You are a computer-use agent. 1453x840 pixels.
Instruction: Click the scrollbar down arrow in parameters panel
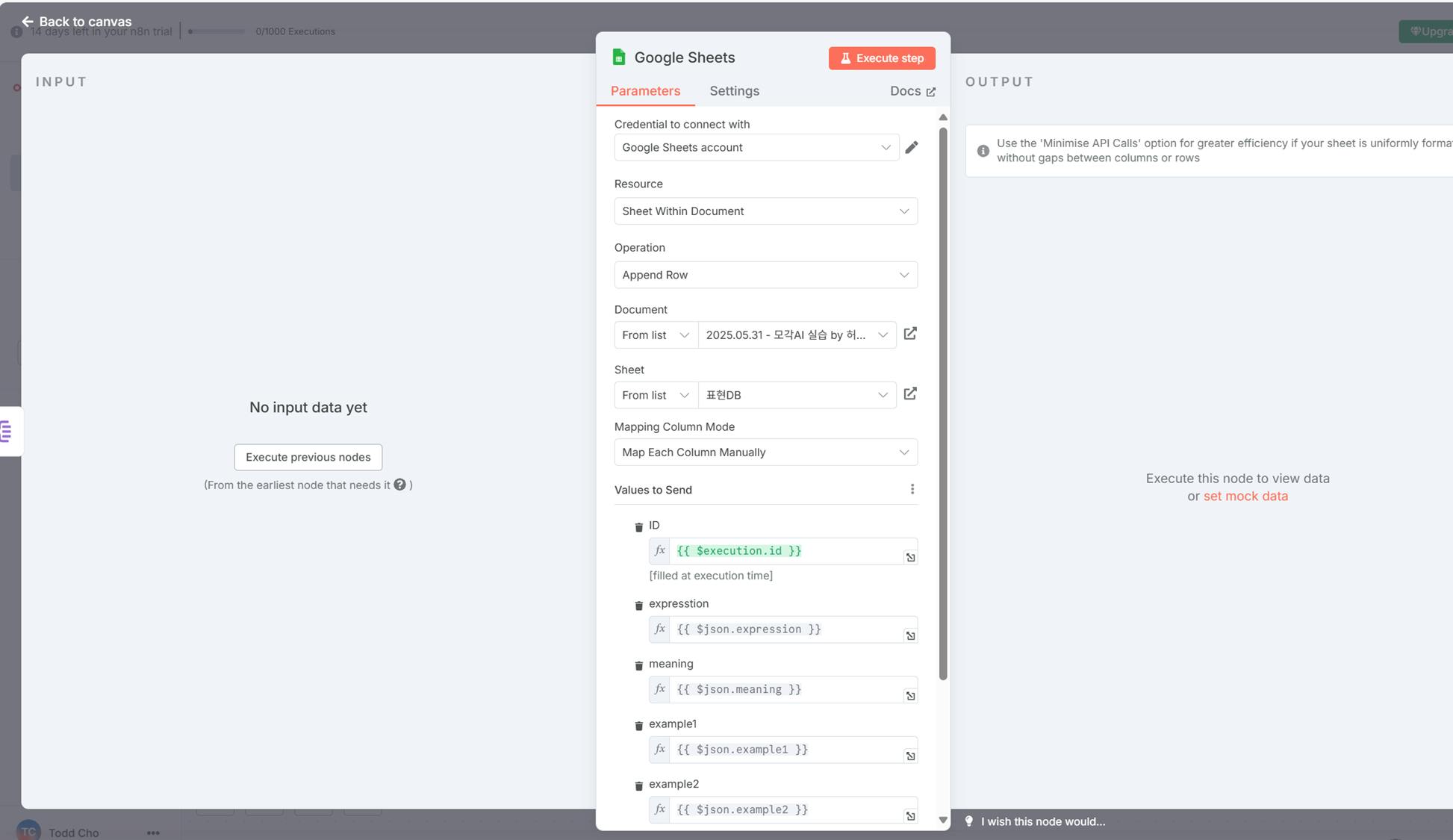(943, 820)
